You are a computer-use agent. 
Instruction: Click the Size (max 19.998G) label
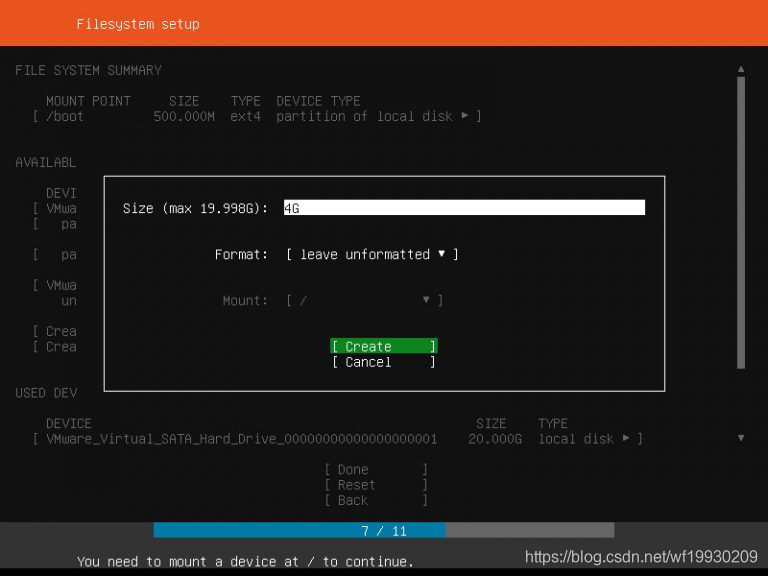[x=195, y=208]
